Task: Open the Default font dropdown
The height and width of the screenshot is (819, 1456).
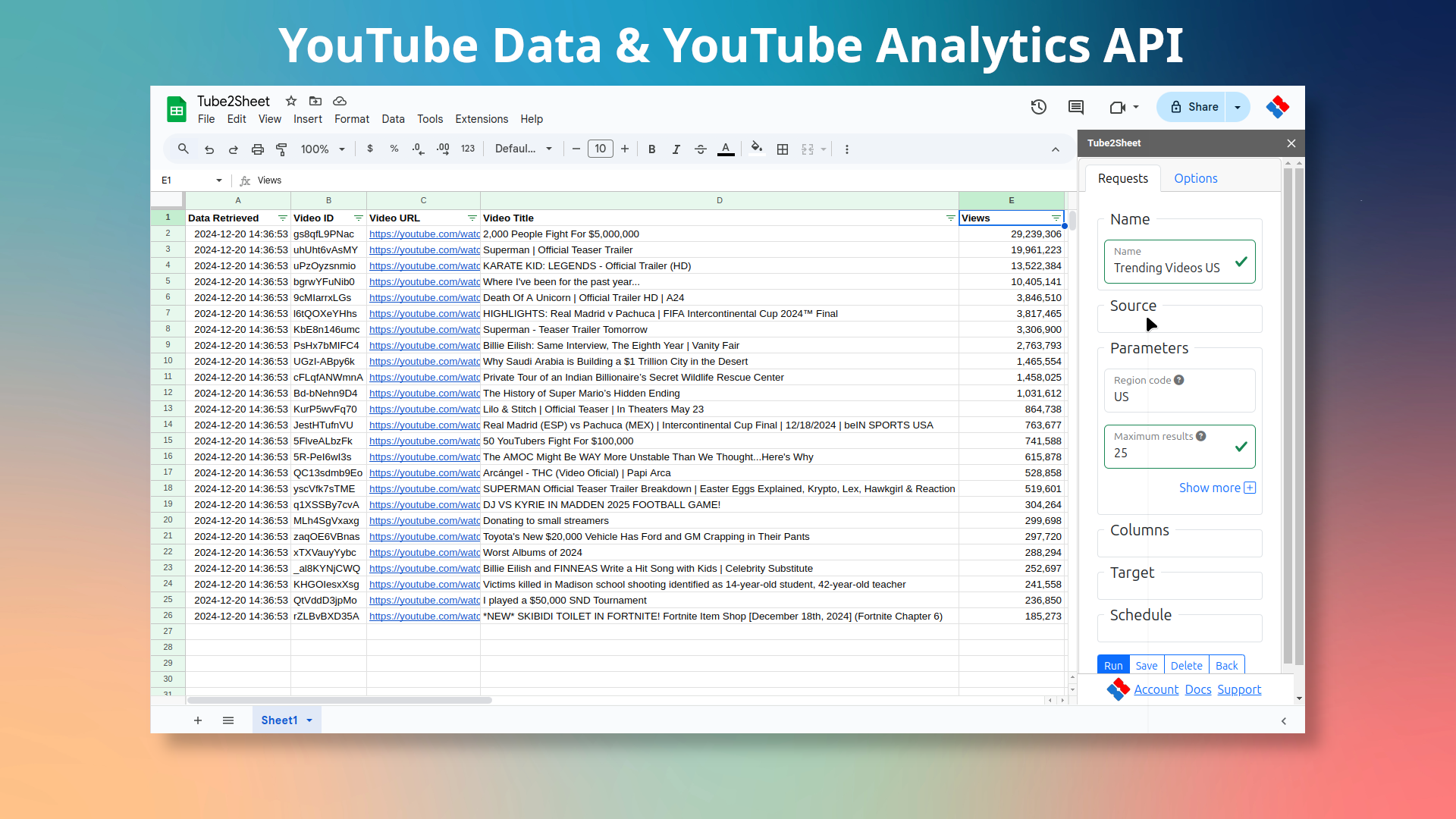Action: [524, 149]
